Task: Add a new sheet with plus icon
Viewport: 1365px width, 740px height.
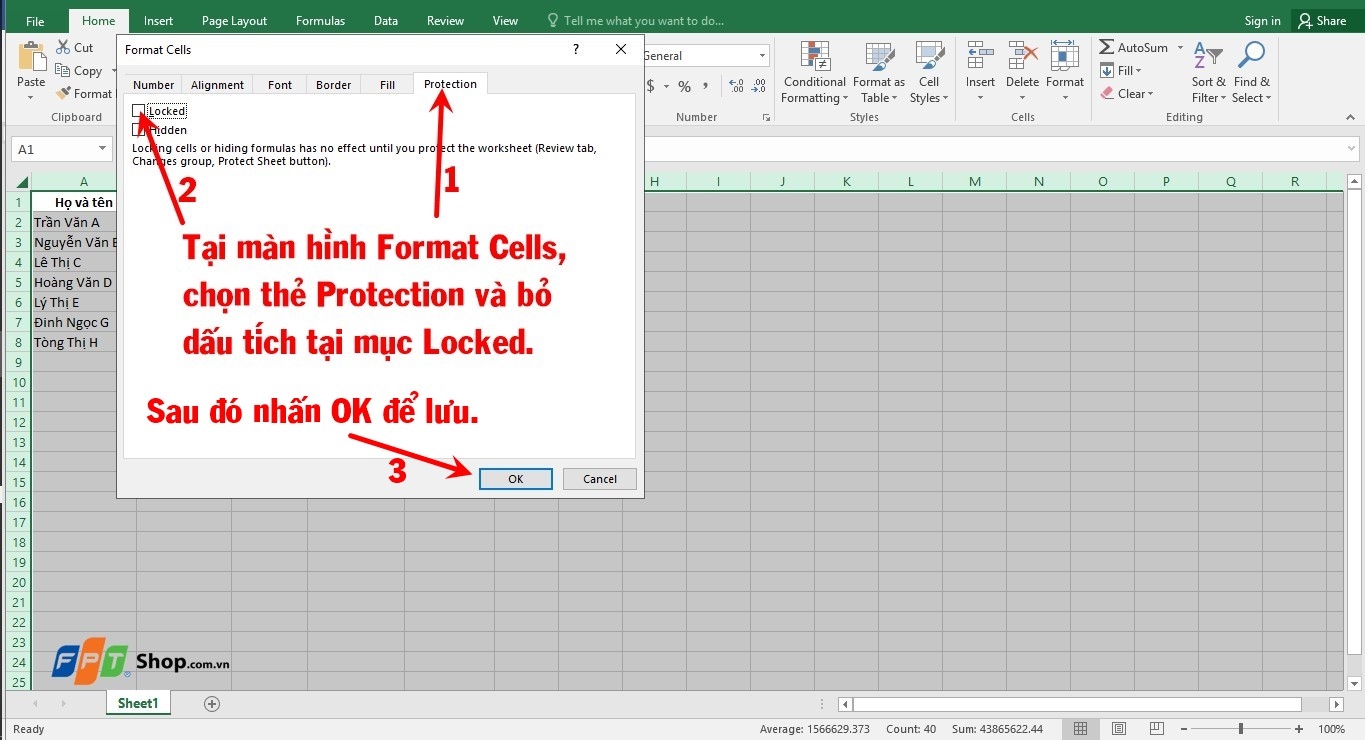Action: pyautogui.click(x=212, y=703)
